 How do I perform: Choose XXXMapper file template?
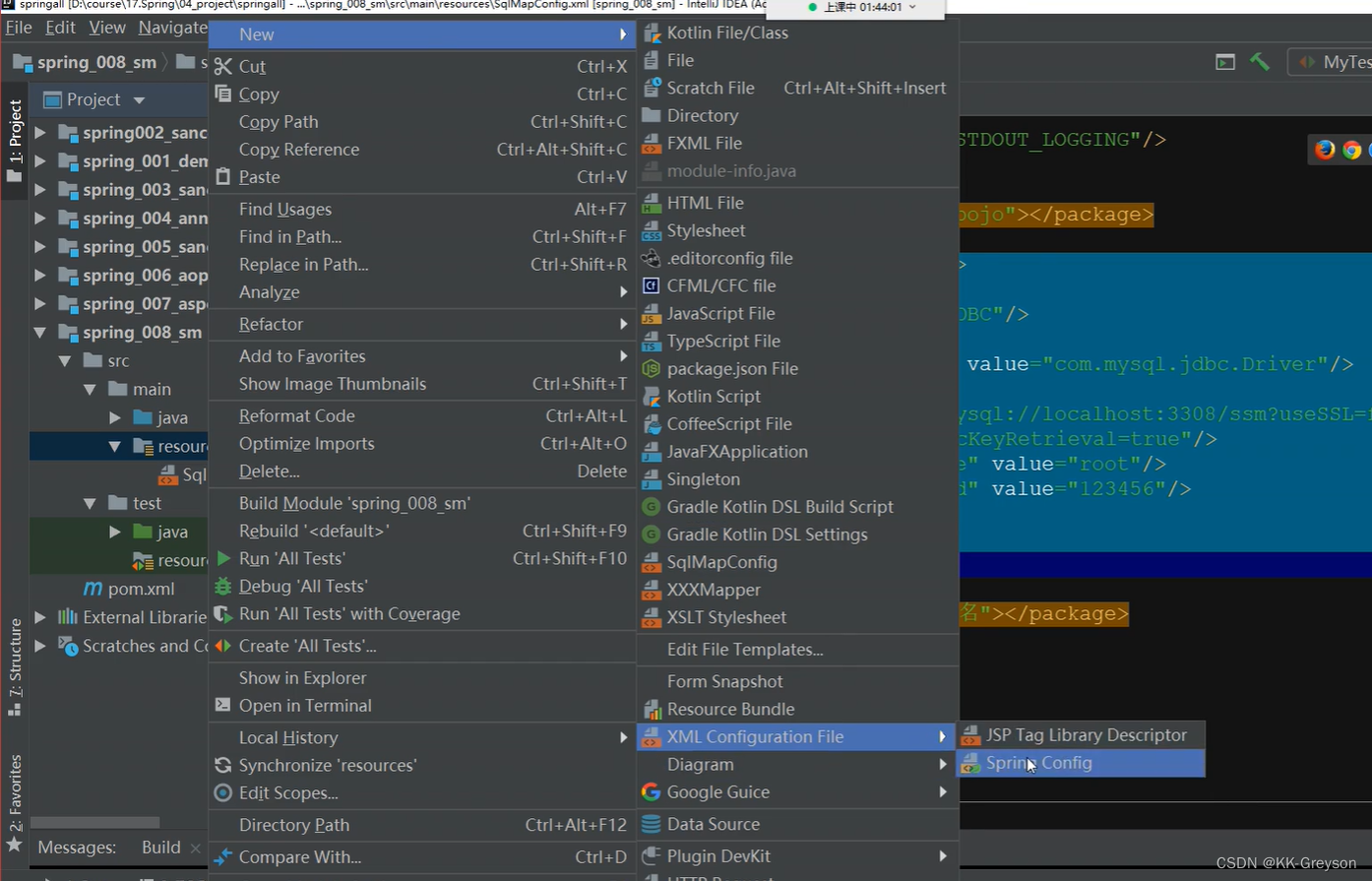[797, 591]
